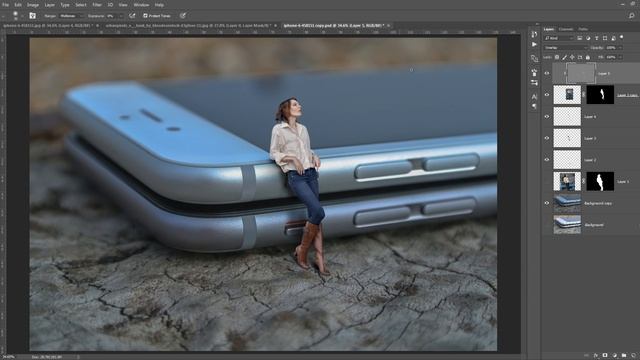Open the status bar info arrow
Screen dimensions: 640x360
[x=78, y=357]
